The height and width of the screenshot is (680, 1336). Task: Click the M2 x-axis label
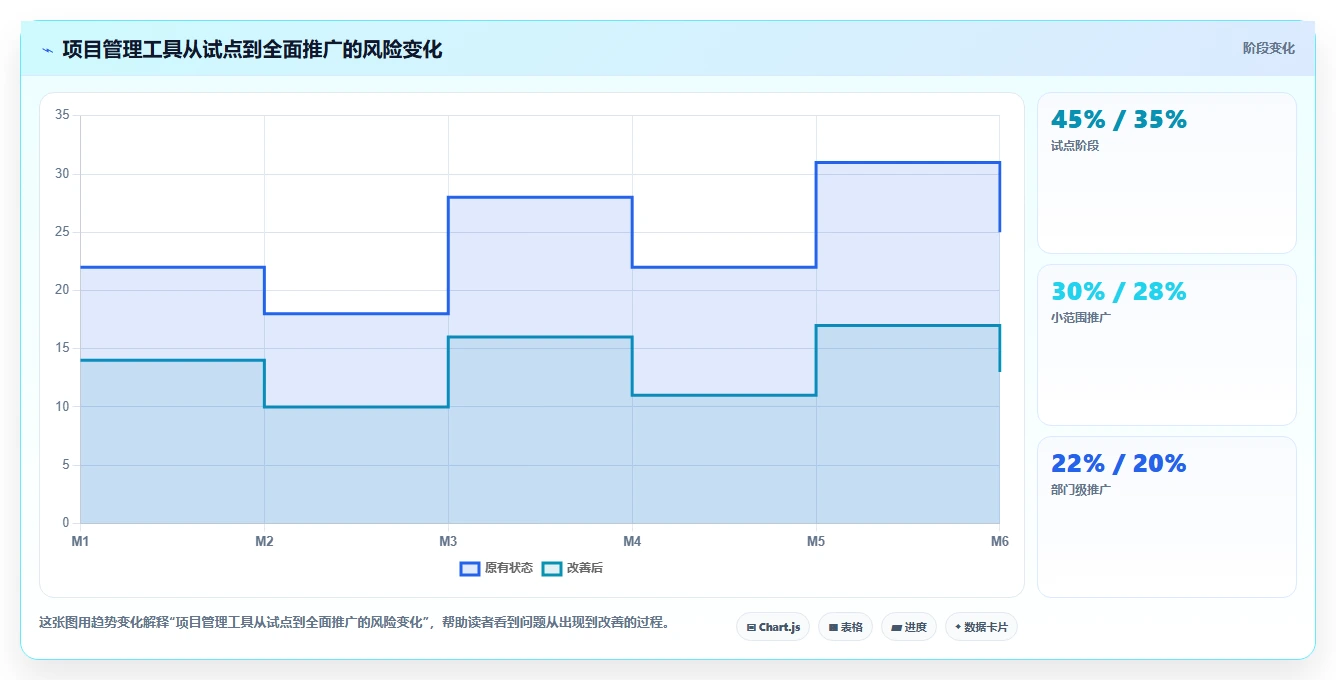(x=264, y=541)
